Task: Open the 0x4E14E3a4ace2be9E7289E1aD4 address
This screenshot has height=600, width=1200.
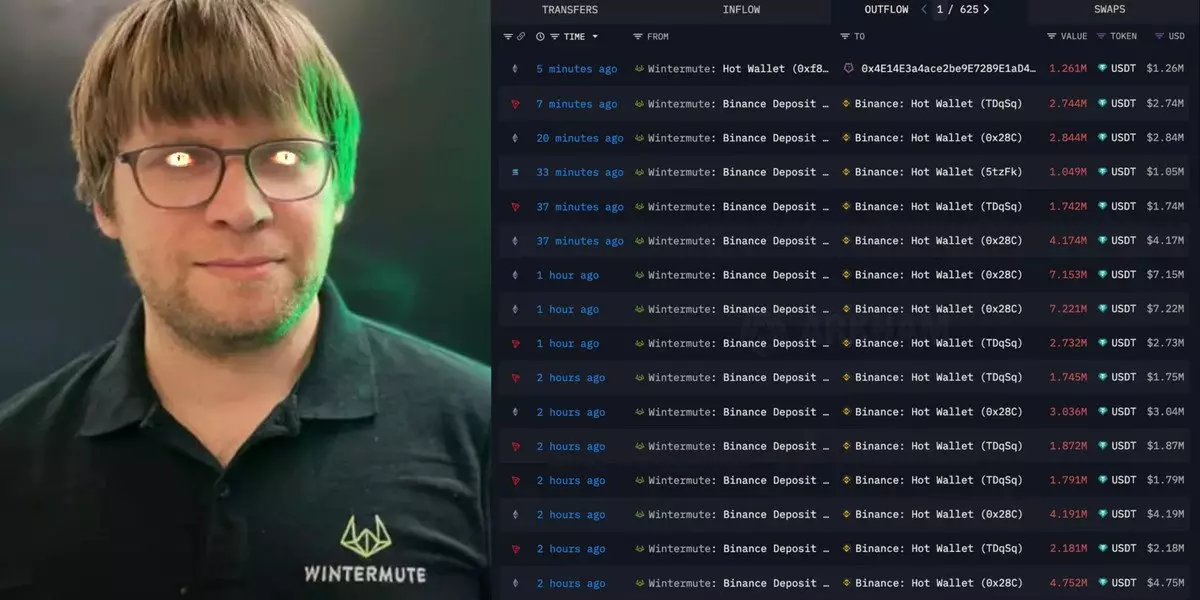Action: tap(948, 69)
